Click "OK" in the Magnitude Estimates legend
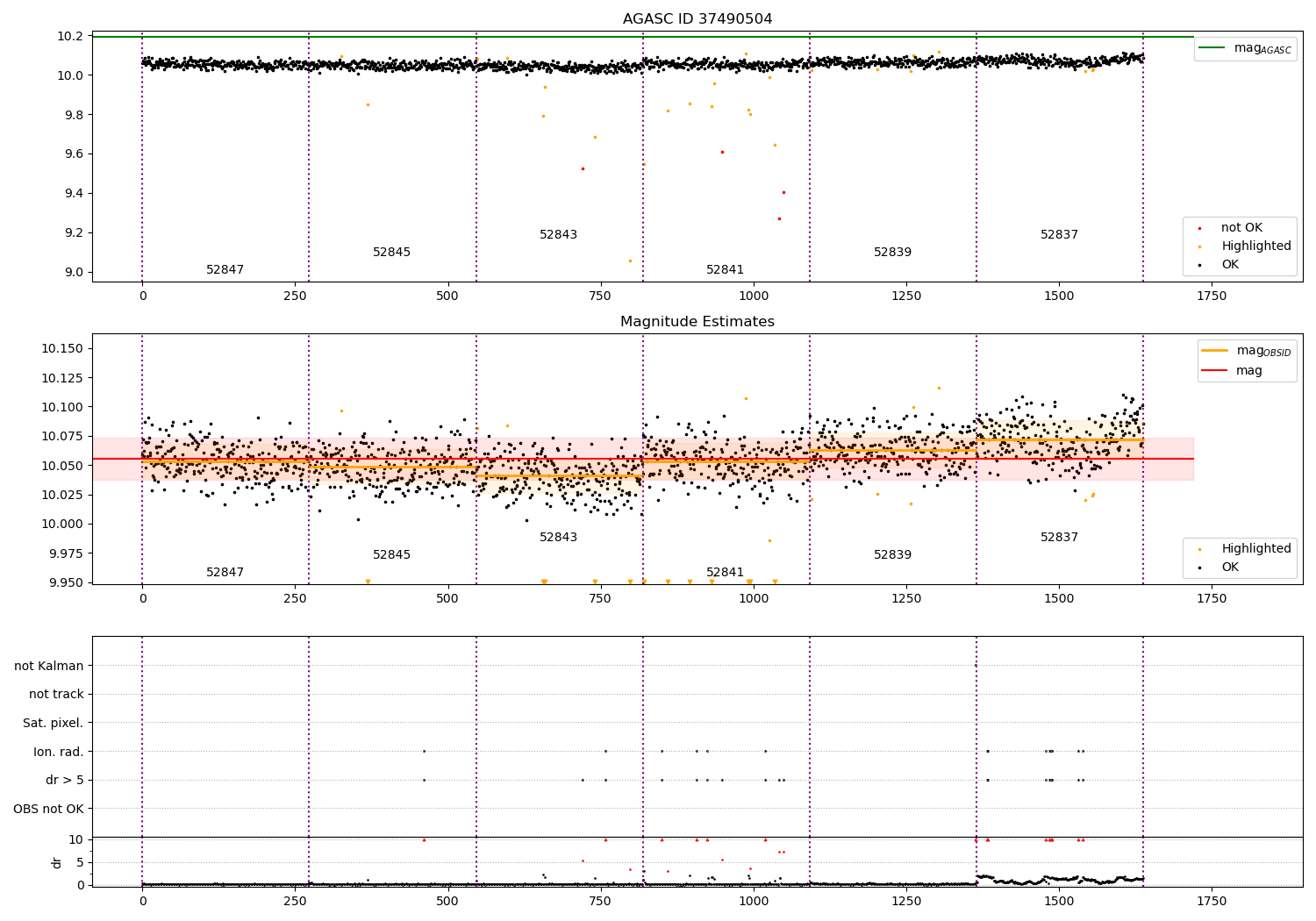 coord(1230,568)
